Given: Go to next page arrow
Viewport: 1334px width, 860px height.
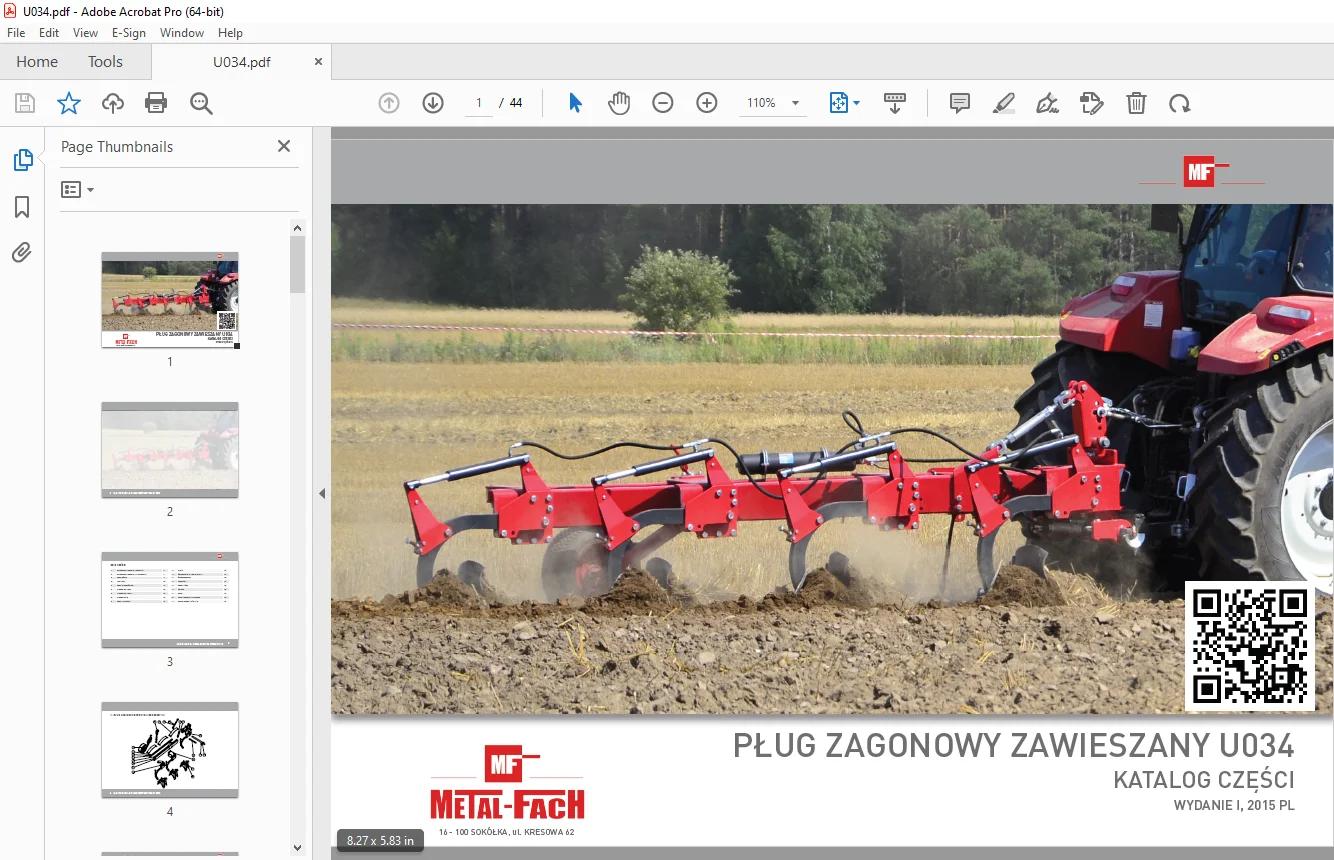Looking at the screenshot, I should point(433,103).
